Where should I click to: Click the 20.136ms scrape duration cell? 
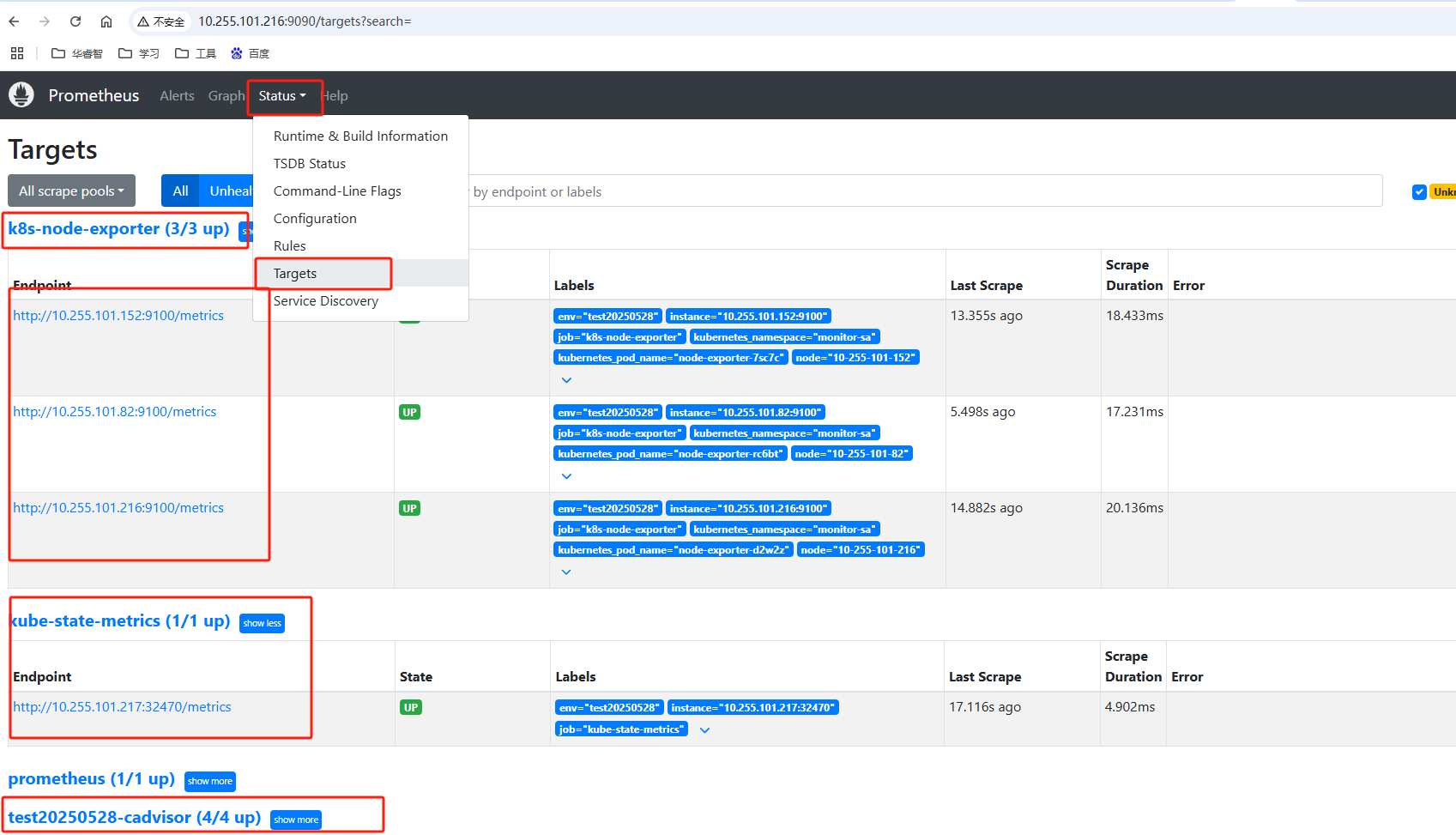1134,508
